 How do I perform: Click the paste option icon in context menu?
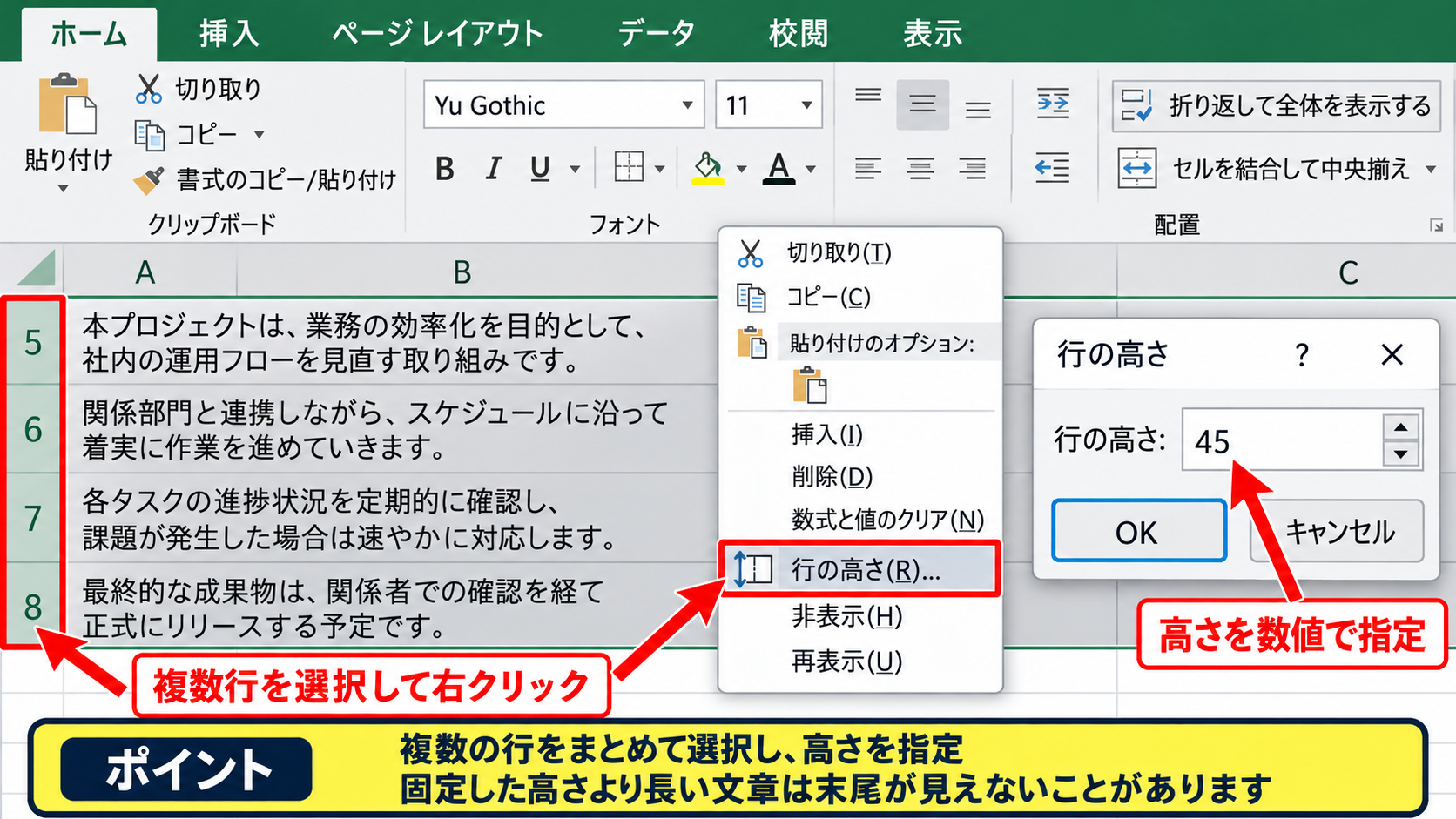pyautogui.click(x=810, y=386)
